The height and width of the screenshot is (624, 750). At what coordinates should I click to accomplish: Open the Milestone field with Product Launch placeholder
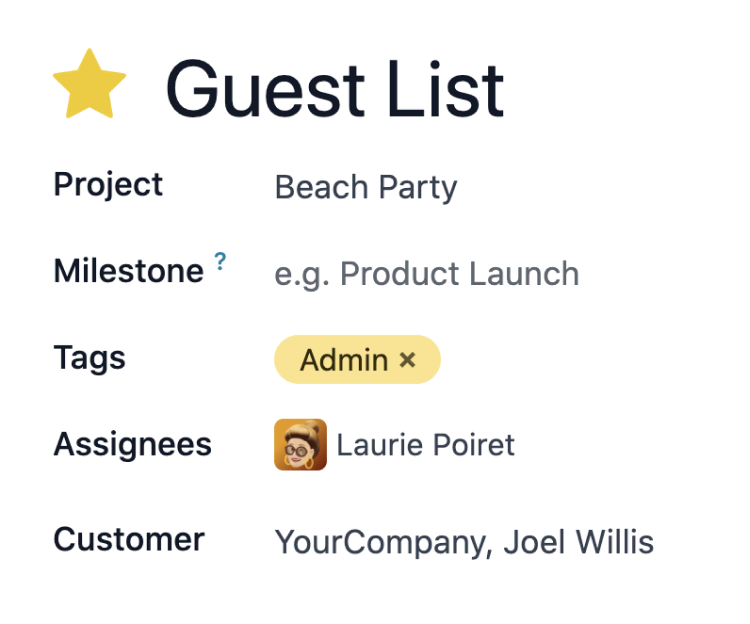click(x=426, y=274)
